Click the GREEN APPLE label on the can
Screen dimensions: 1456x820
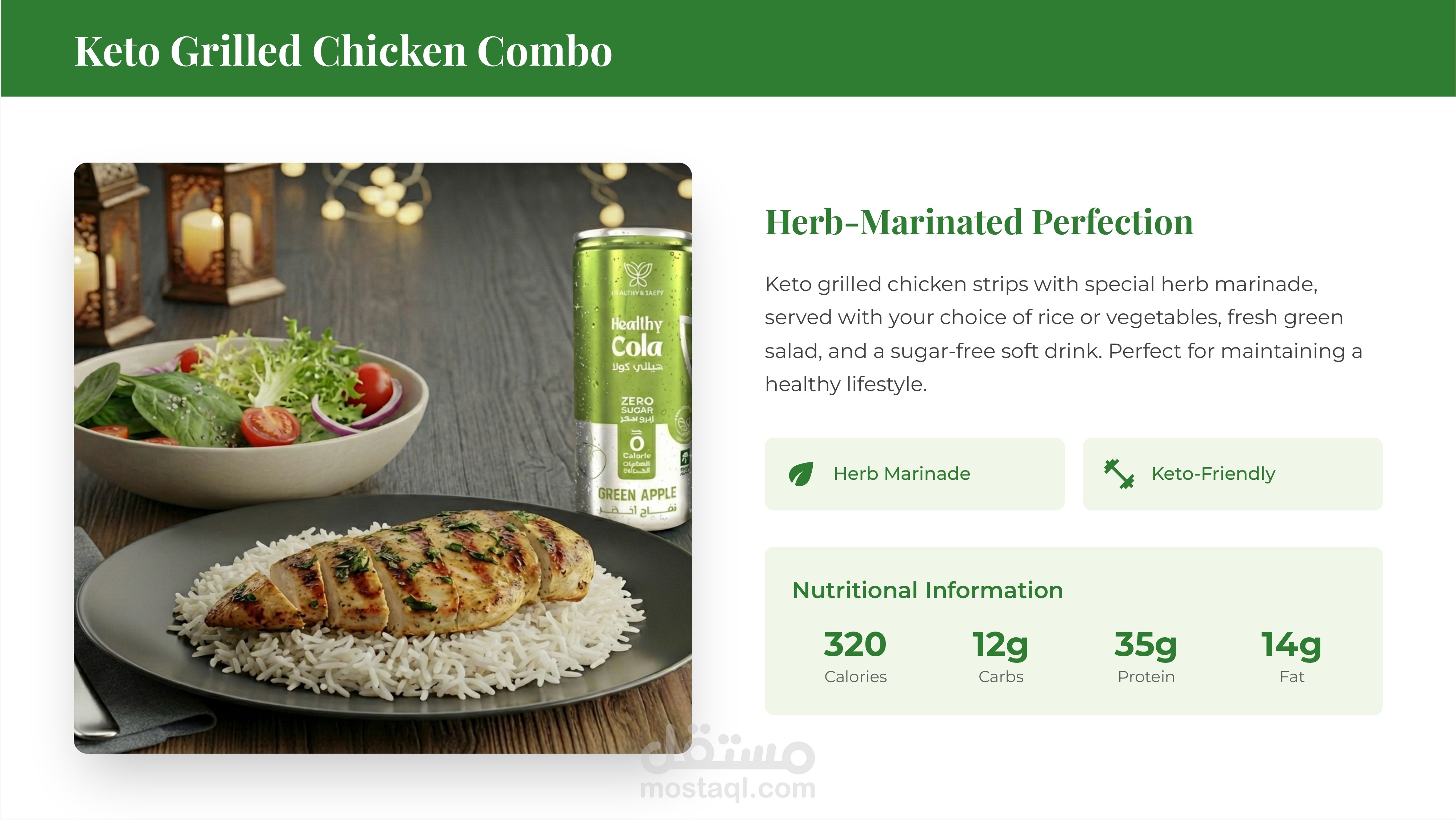[637, 494]
